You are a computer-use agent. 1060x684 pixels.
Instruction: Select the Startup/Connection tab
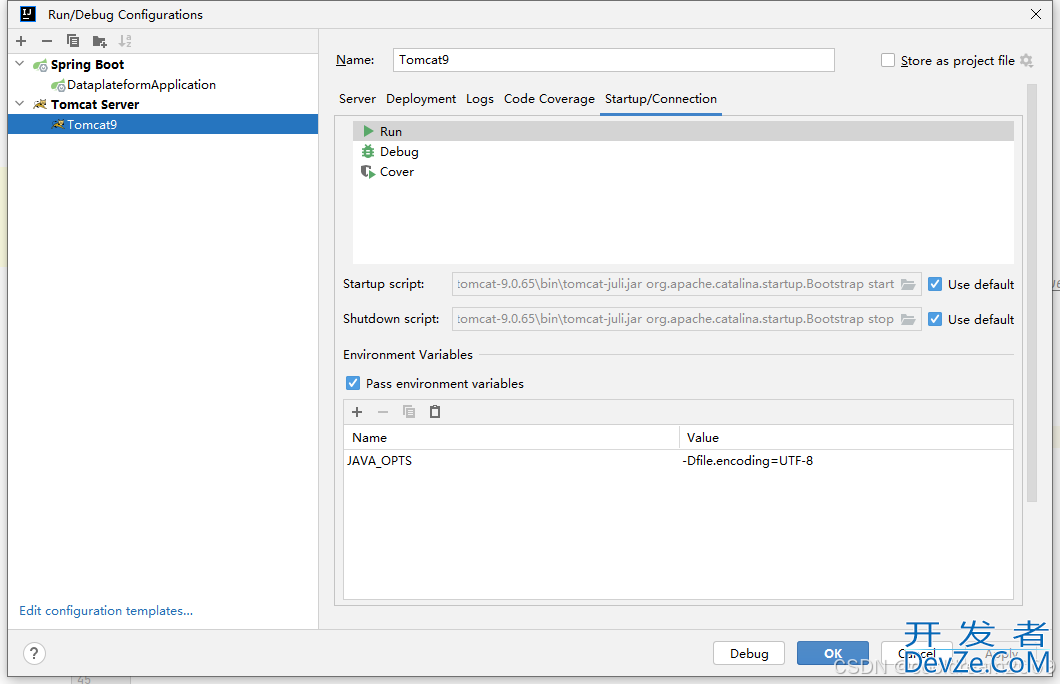(660, 99)
